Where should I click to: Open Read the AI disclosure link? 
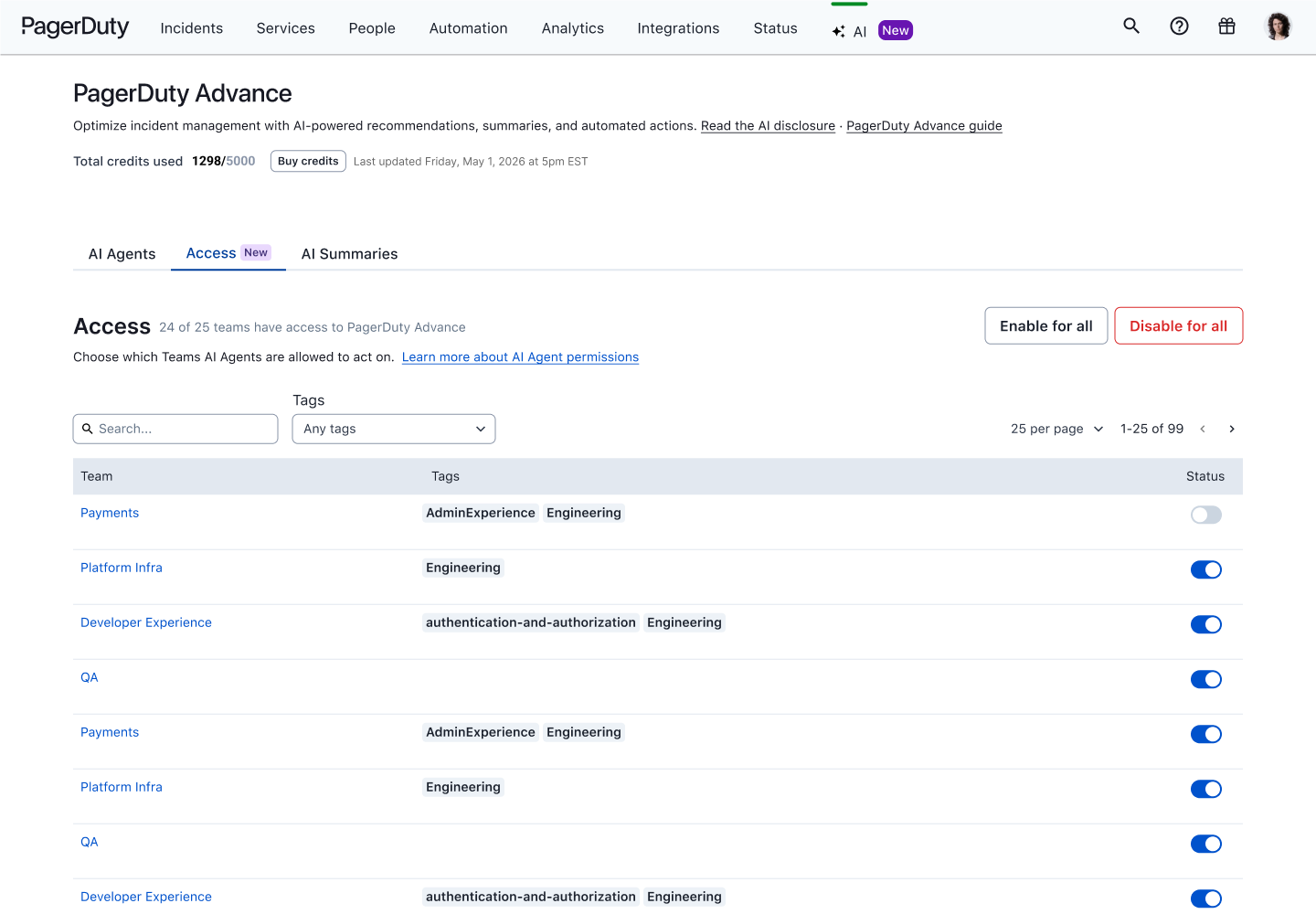tap(768, 126)
